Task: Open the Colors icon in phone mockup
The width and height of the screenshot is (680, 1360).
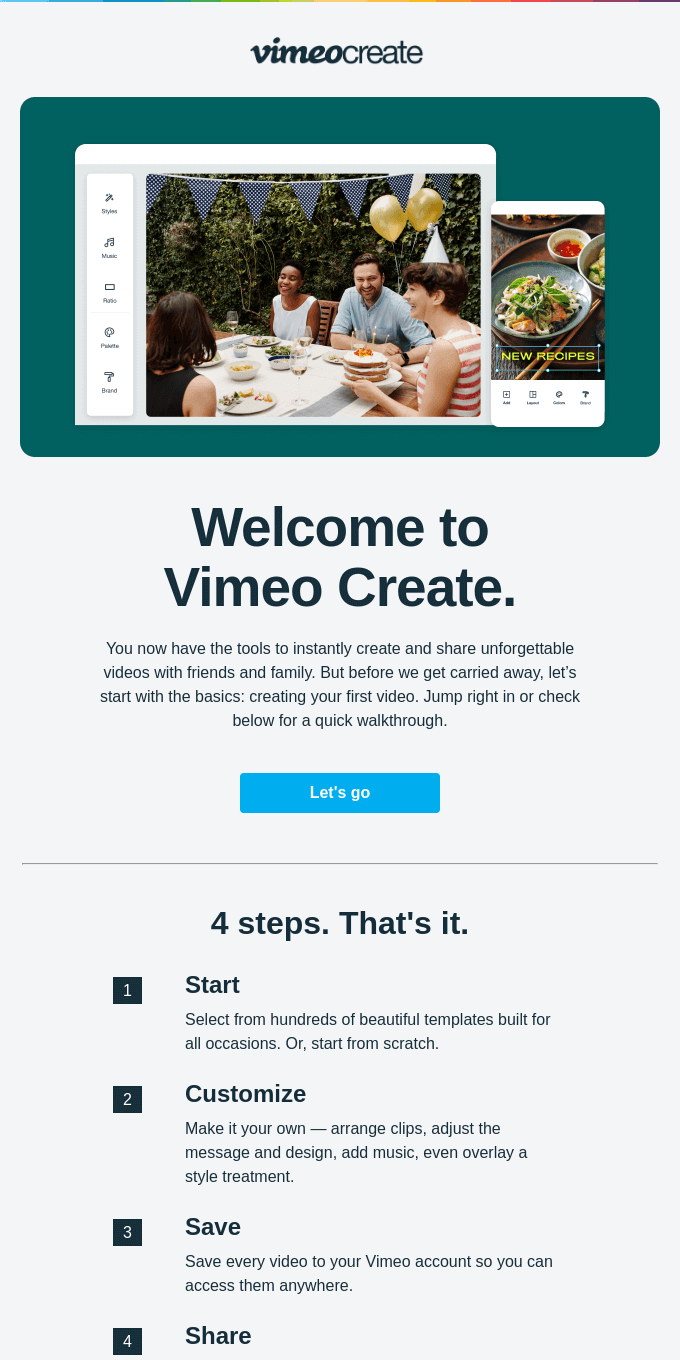Action: (x=559, y=394)
